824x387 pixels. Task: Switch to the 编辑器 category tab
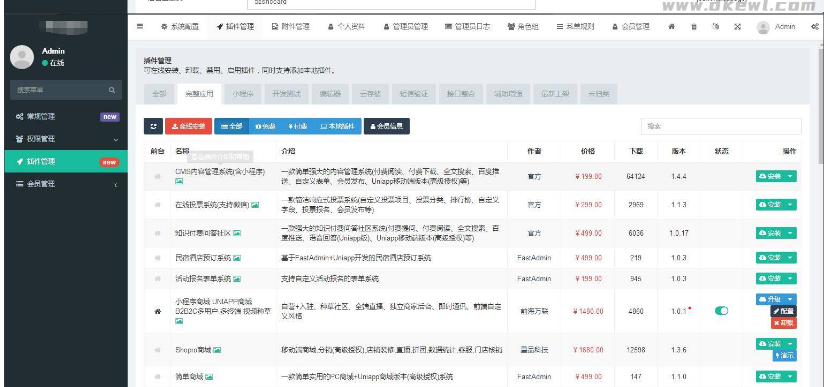coord(330,94)
